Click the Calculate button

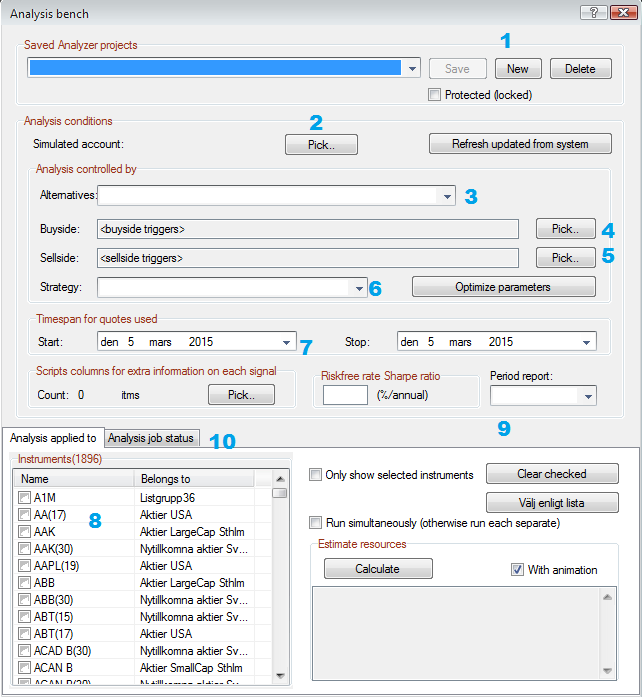pos(378,569)
